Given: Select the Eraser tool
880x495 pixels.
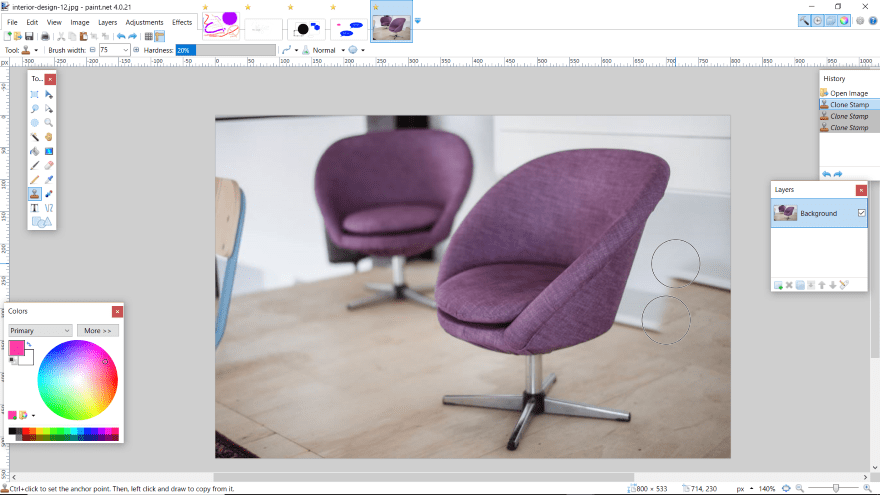Looking at the screenshot, I should coord(48,165).
